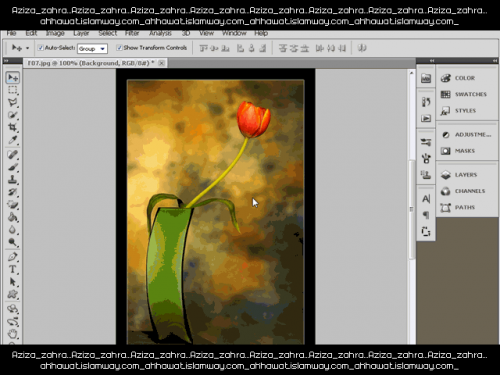Open the Edit menu
Screen dimensions: 500x375
pos(31,33)
